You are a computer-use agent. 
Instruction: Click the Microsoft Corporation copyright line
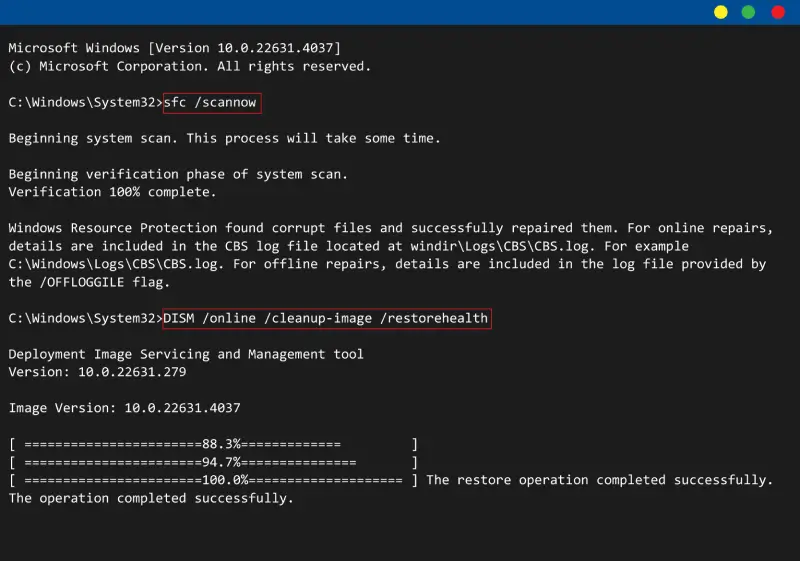(189, 66)
